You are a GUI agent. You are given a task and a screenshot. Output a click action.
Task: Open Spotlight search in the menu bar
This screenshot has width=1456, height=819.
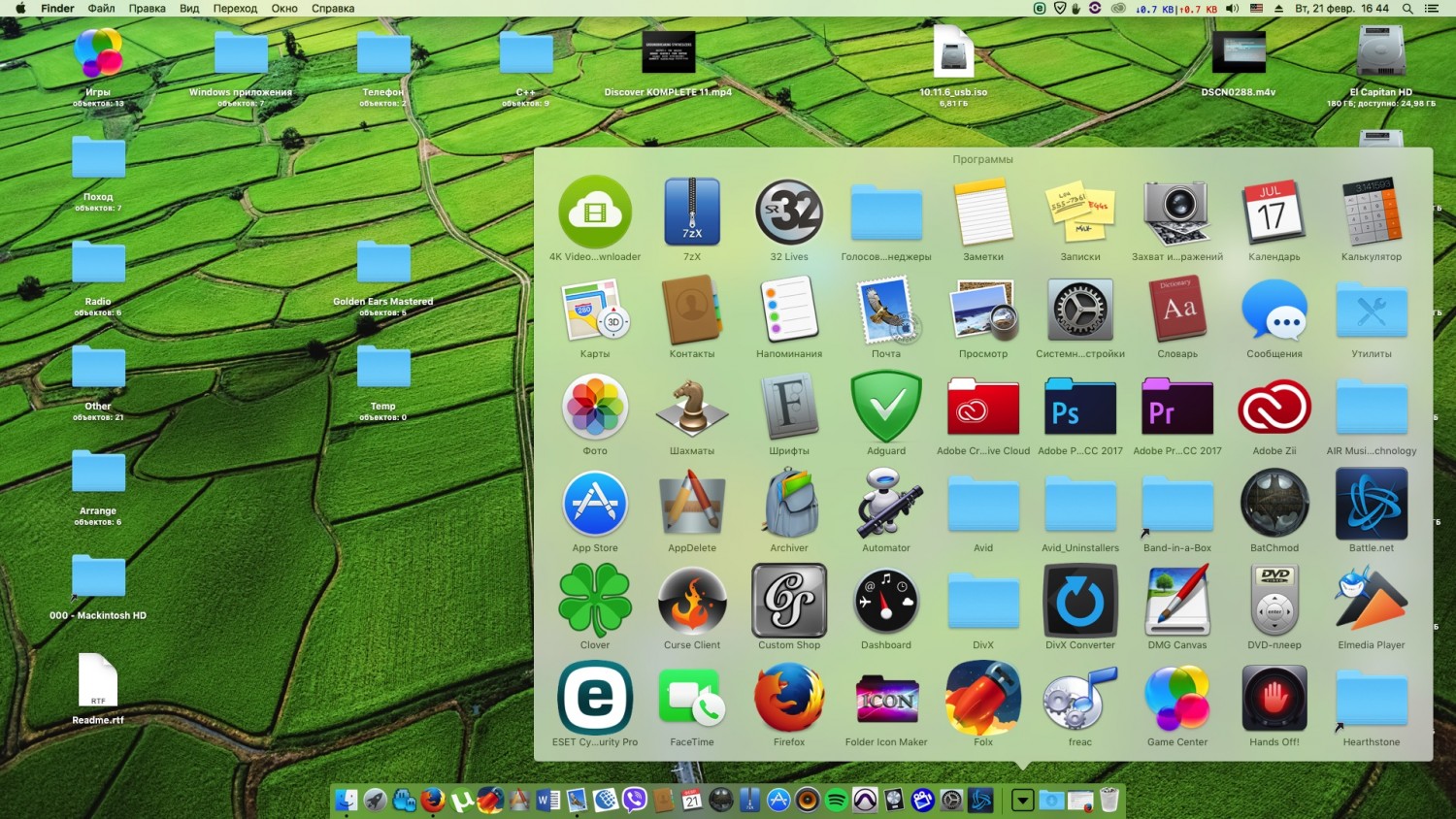(x=1406, y=9)
